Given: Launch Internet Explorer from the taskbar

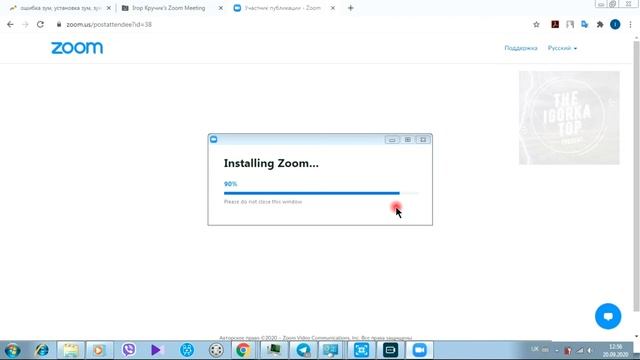Looking at the screenshot, I should click(x=42, y=350).
